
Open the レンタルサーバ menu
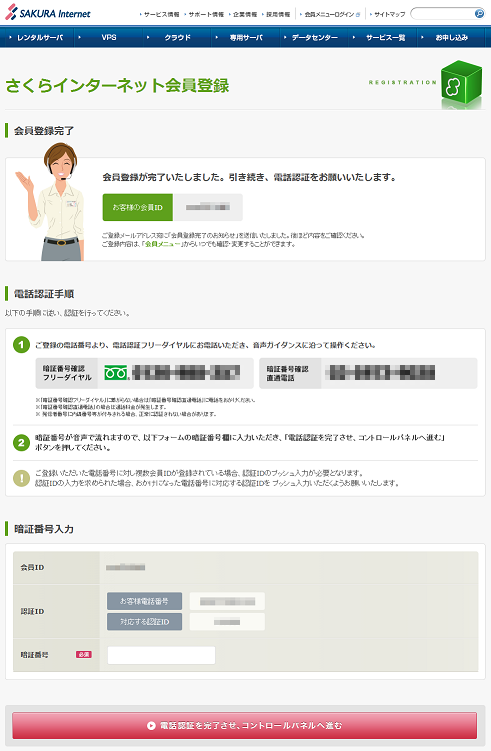click(x=37, y=37)
